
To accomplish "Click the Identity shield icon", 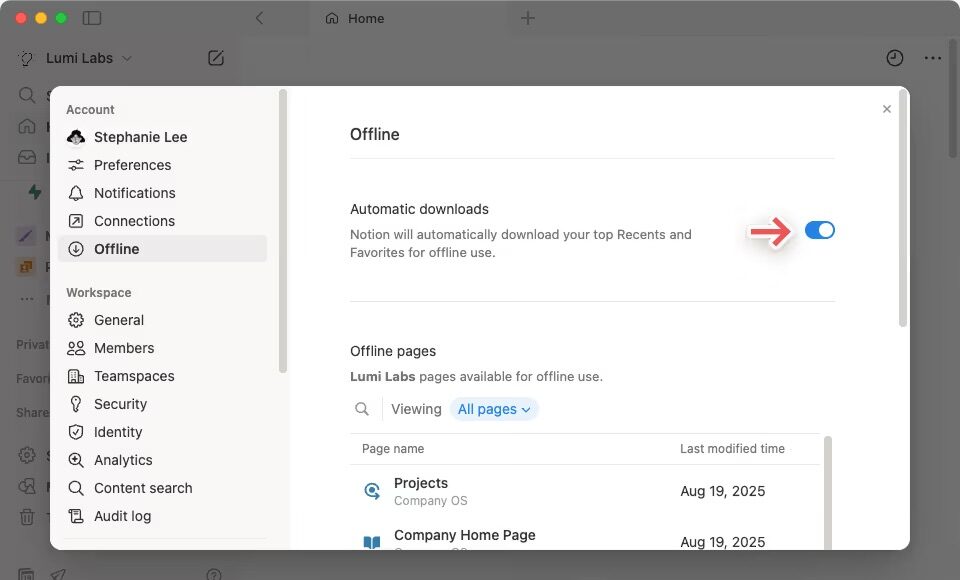I will tap(76, 432).
